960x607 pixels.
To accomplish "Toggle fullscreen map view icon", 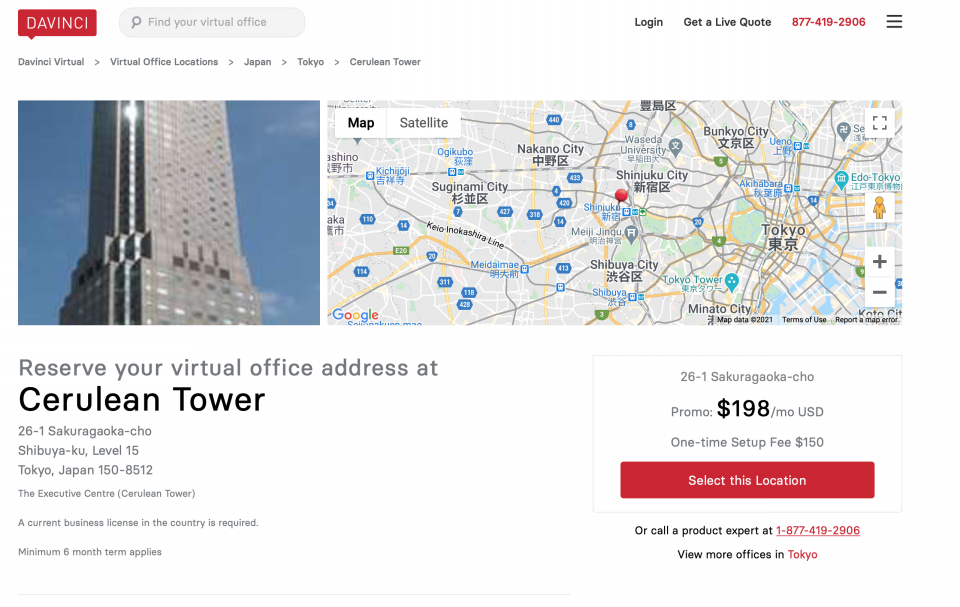I will click(x=880, y=123).
